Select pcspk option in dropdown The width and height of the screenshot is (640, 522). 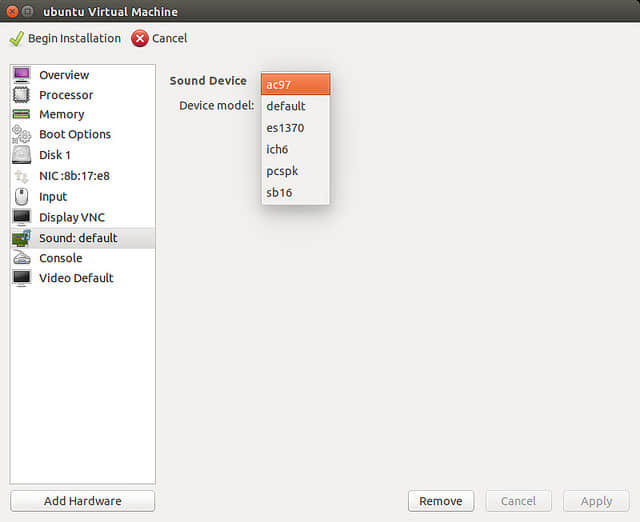click(x=295, y=171)
